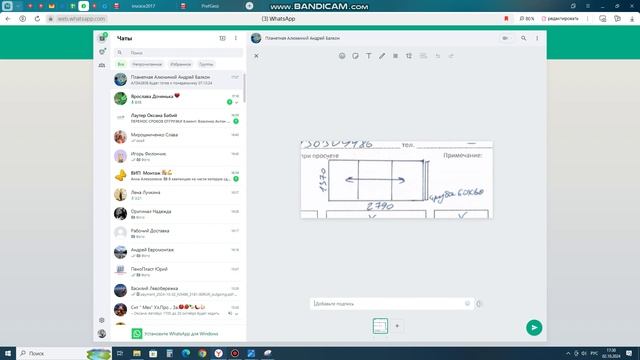640x360 pixels.
Task: Click the chat search field 'Поиск'
Action: point(178,53)
